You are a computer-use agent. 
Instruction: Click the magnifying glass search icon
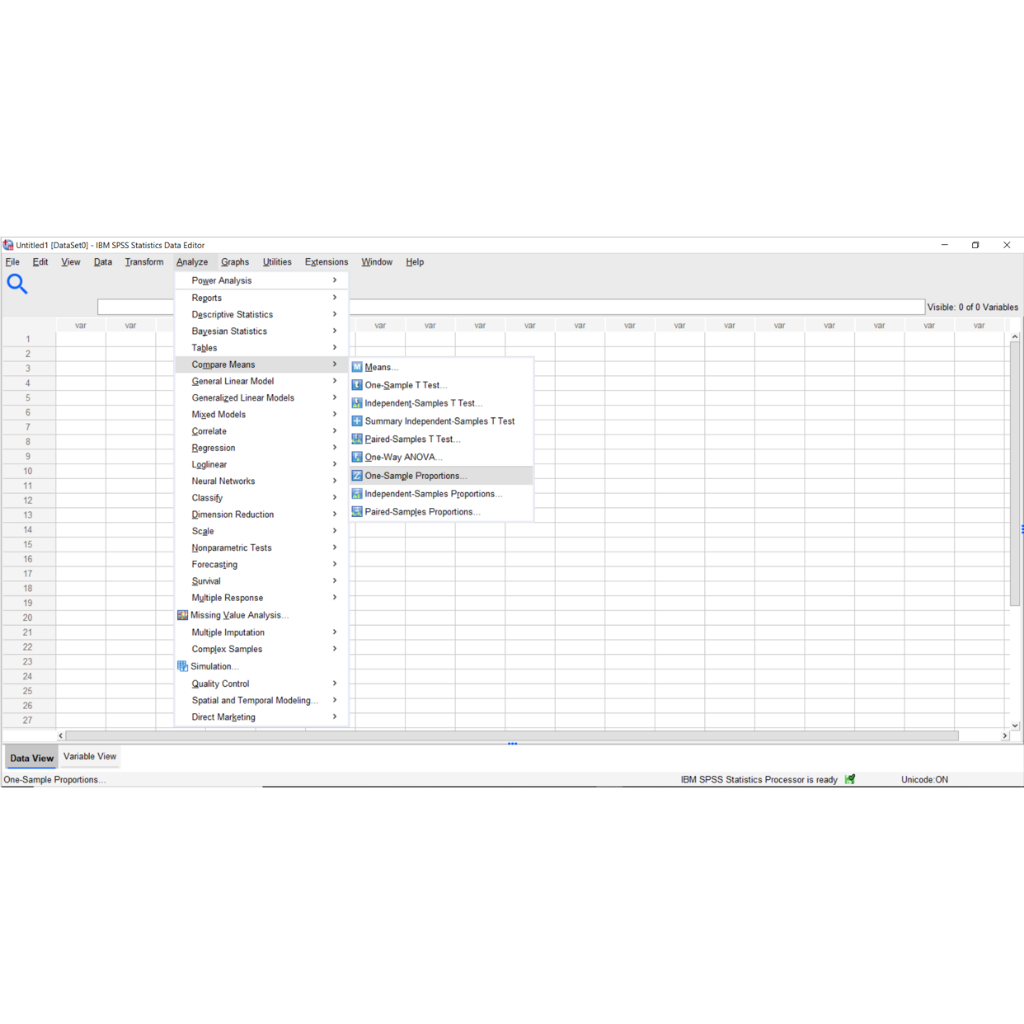tap(17, 285)
